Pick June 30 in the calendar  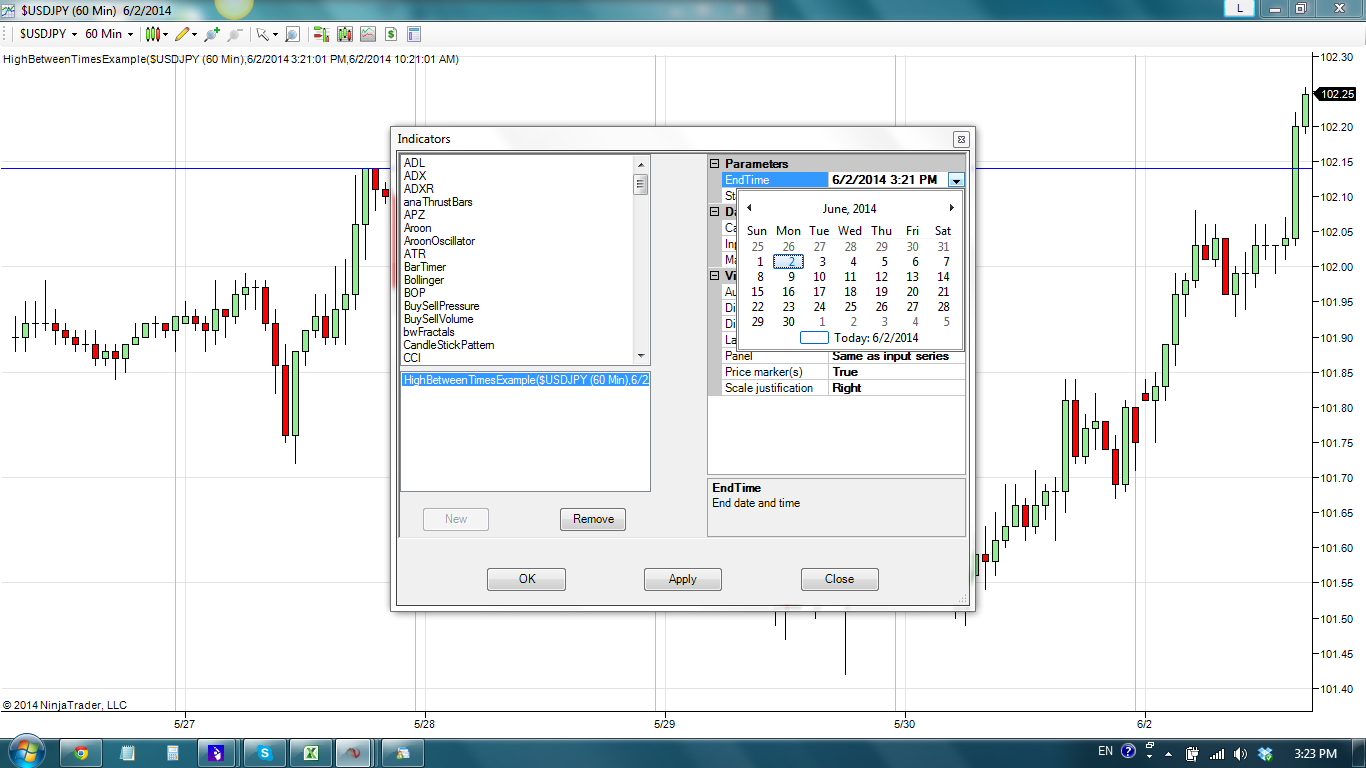pos(788,322)
